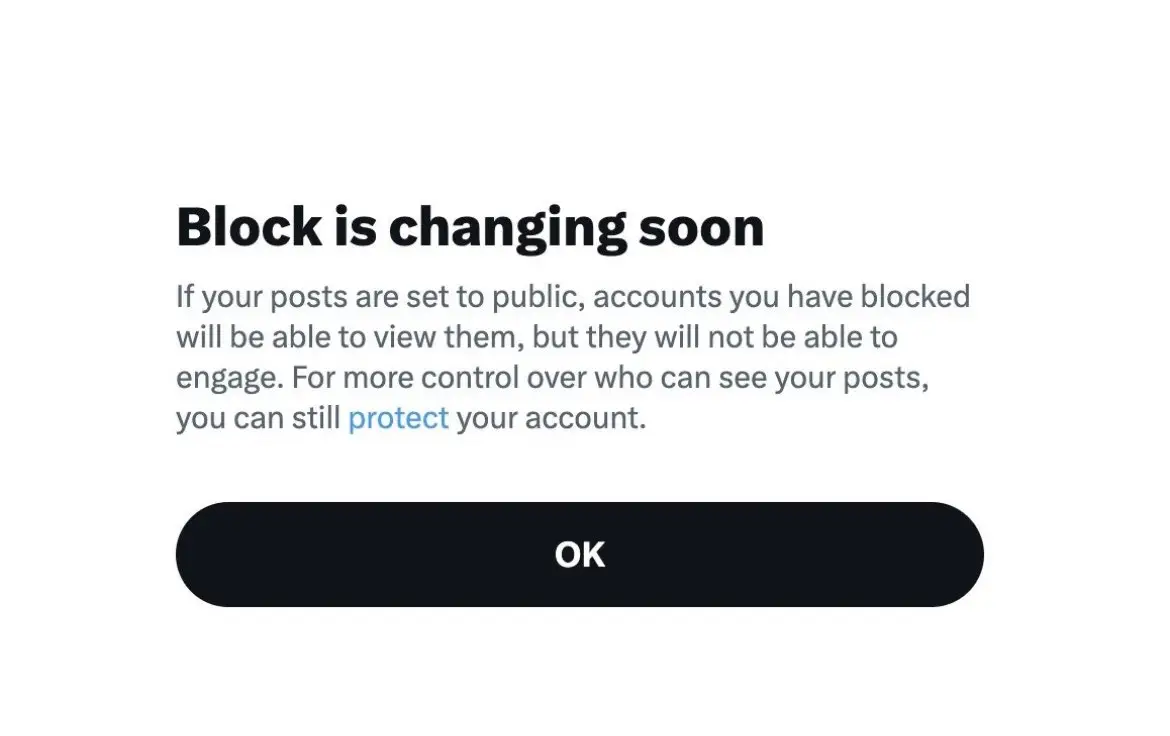This screenshot has height=736, width=1170.
Task: Select the phrase your account
Action: coord(553,417)
